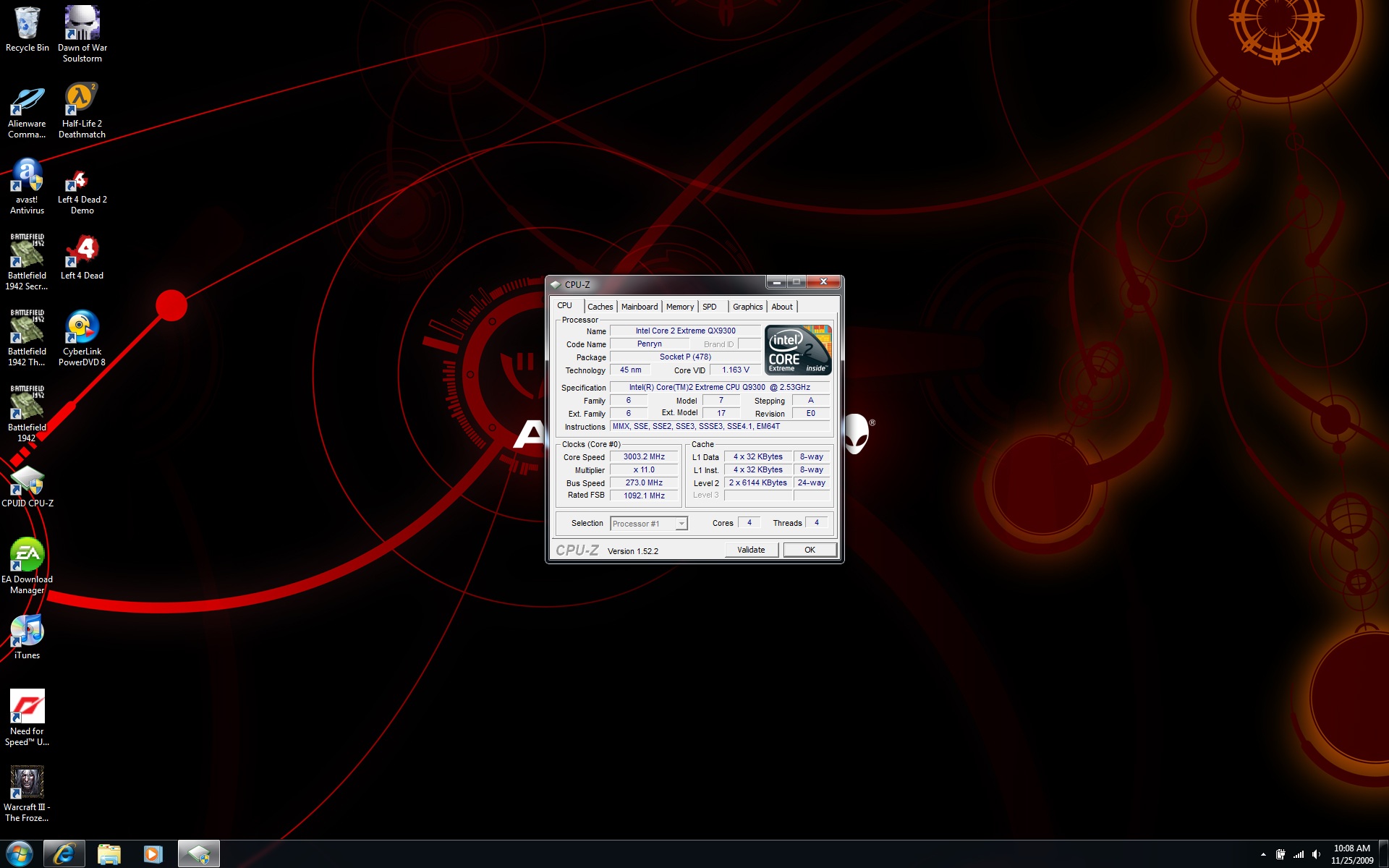Click the Left 4 Dead shortcut
1389x868 pixels.
click(82, 258)
